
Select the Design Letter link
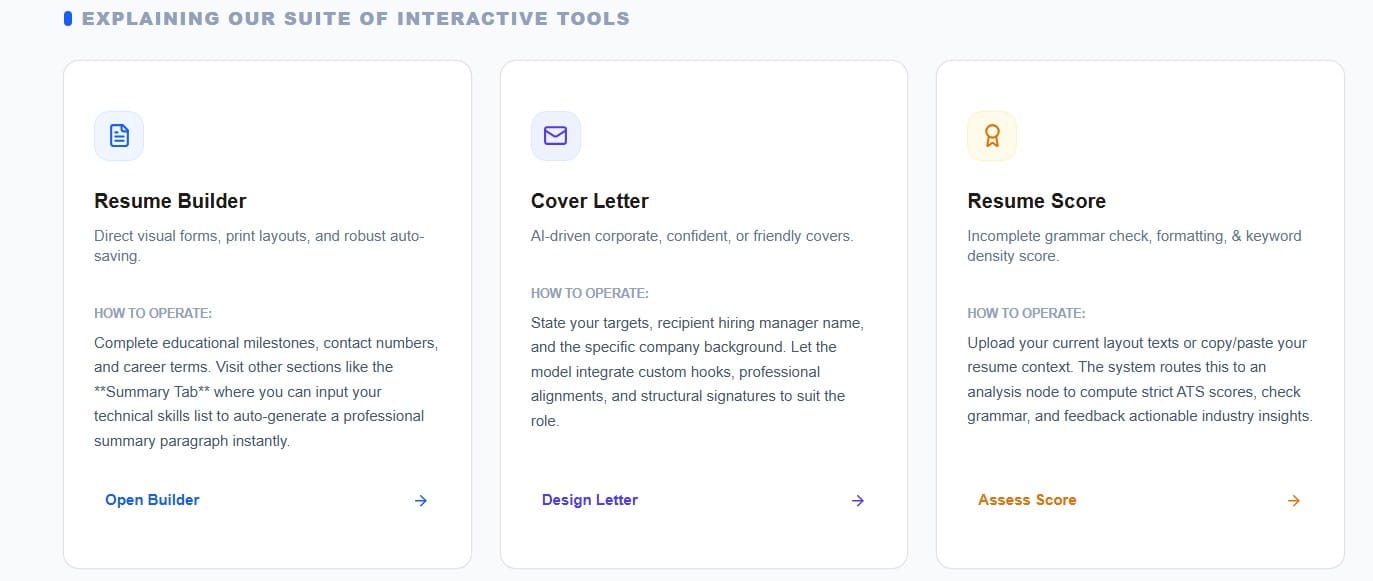pos(590,500)
